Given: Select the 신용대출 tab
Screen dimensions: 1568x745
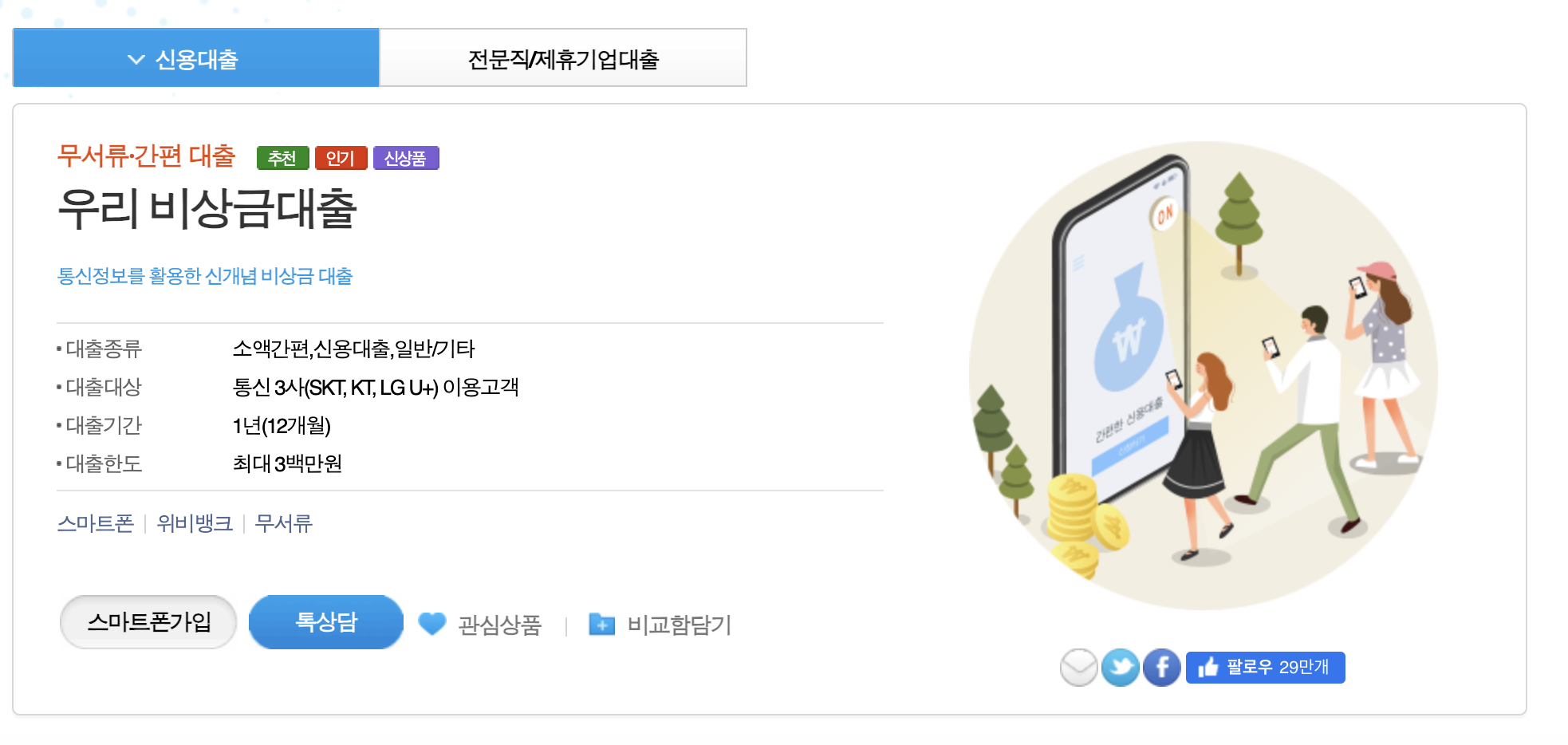Looking at the screenshot, I should [196, 57].
